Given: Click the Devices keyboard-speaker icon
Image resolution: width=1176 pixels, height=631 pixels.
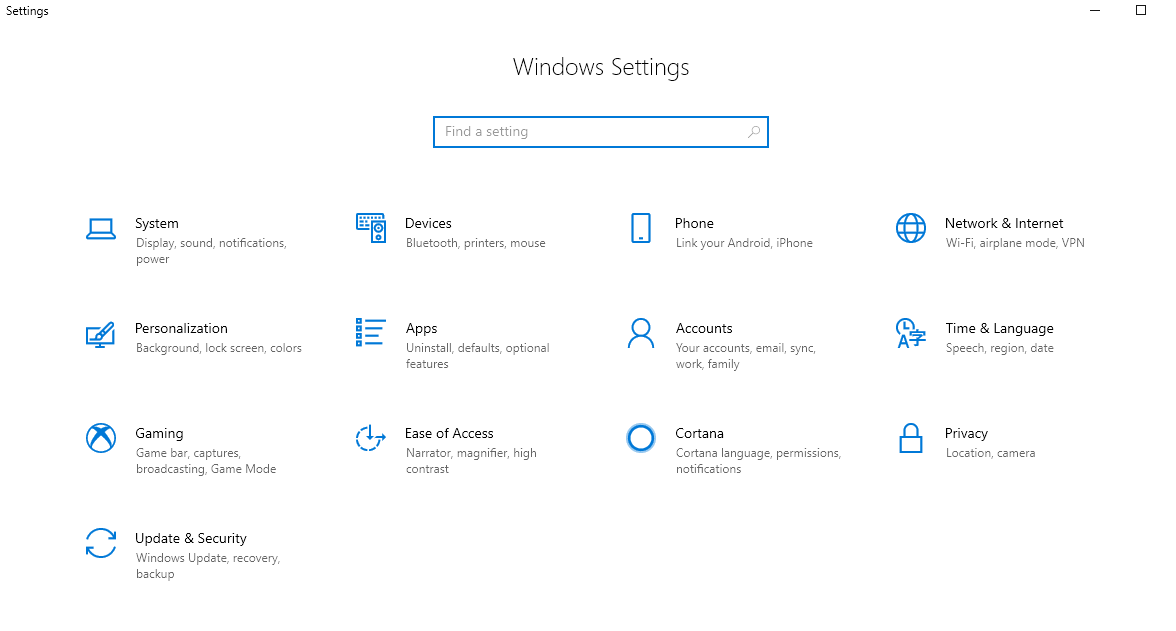Looking at the screenshot, I should [x=370, y=228].
